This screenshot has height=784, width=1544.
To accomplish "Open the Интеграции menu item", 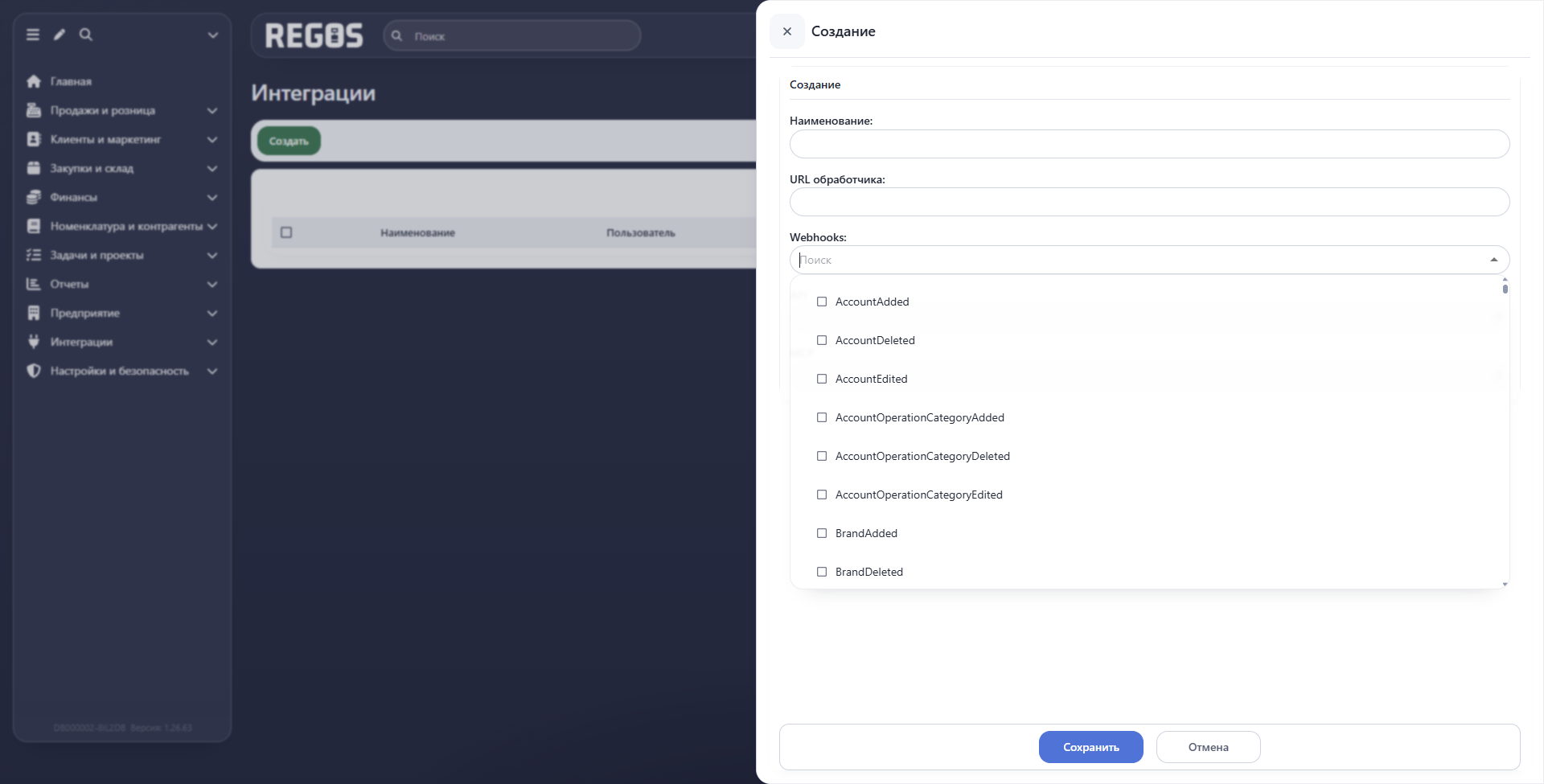I will coord(122,342).
